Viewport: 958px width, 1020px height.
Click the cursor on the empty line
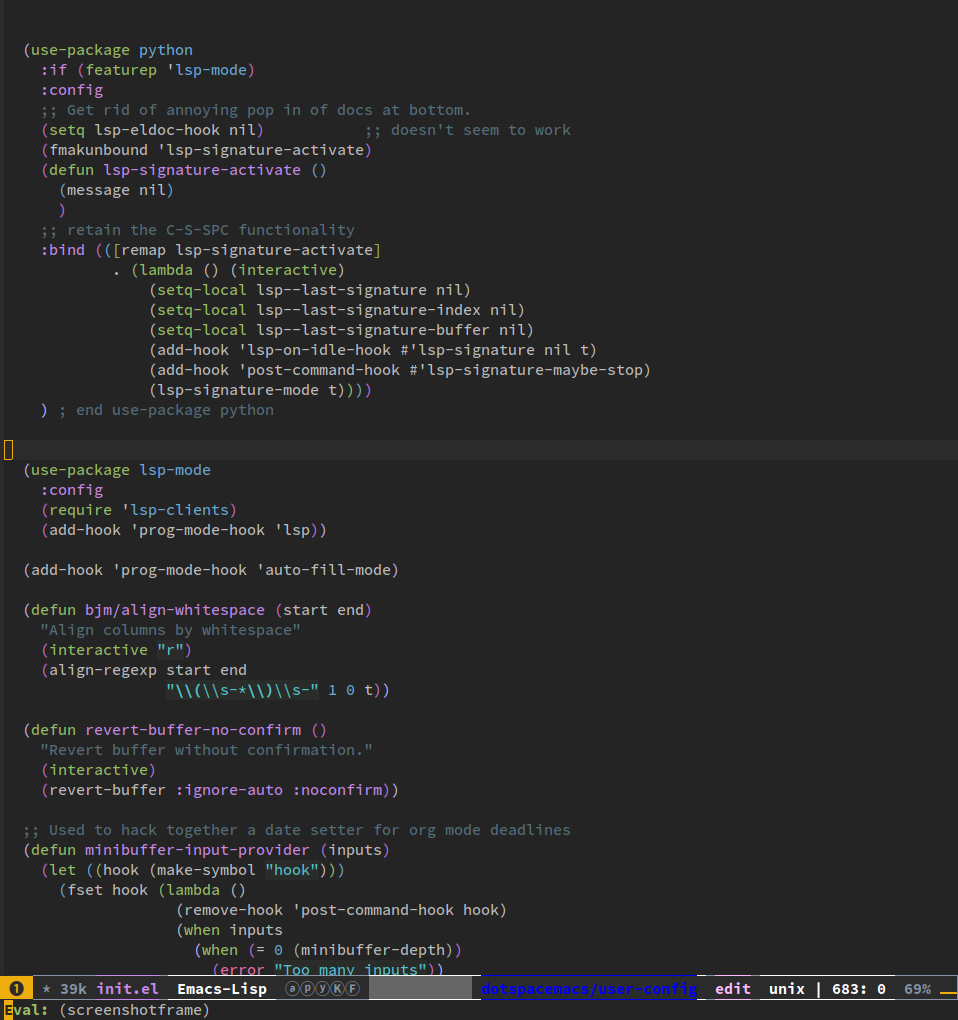coord(8,450)
